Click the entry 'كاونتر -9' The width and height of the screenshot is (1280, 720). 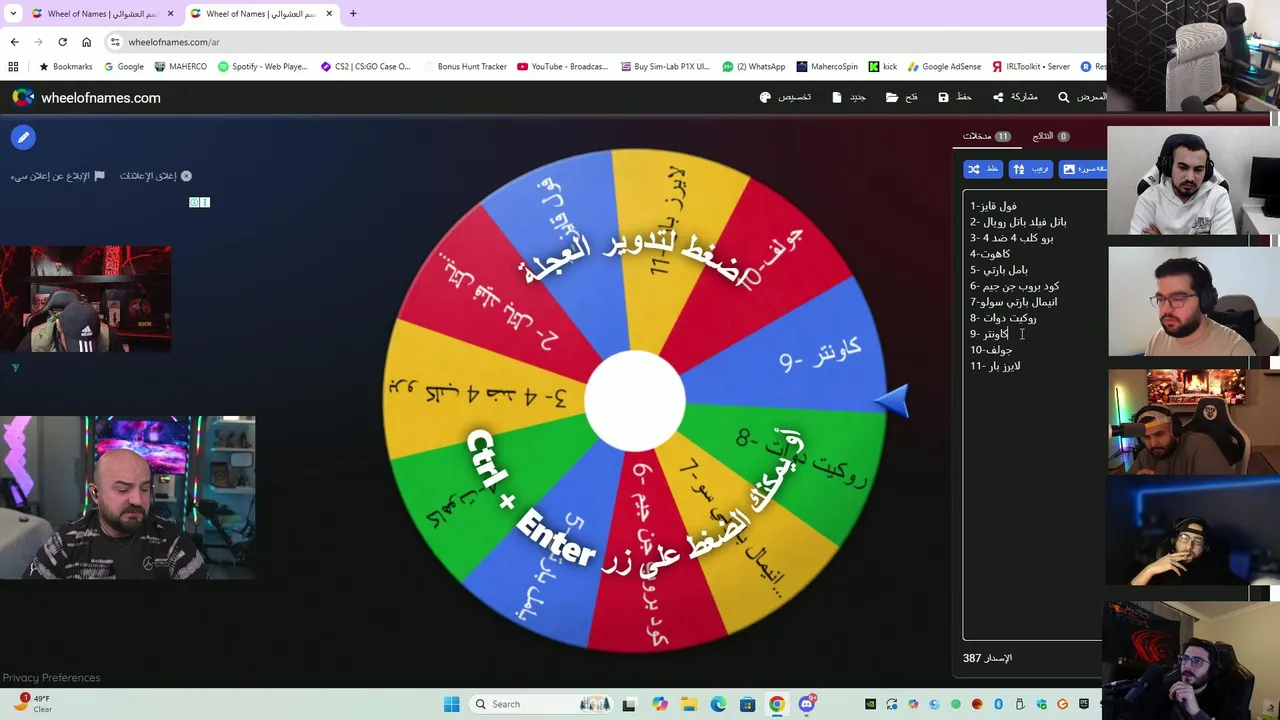[989, 334]
